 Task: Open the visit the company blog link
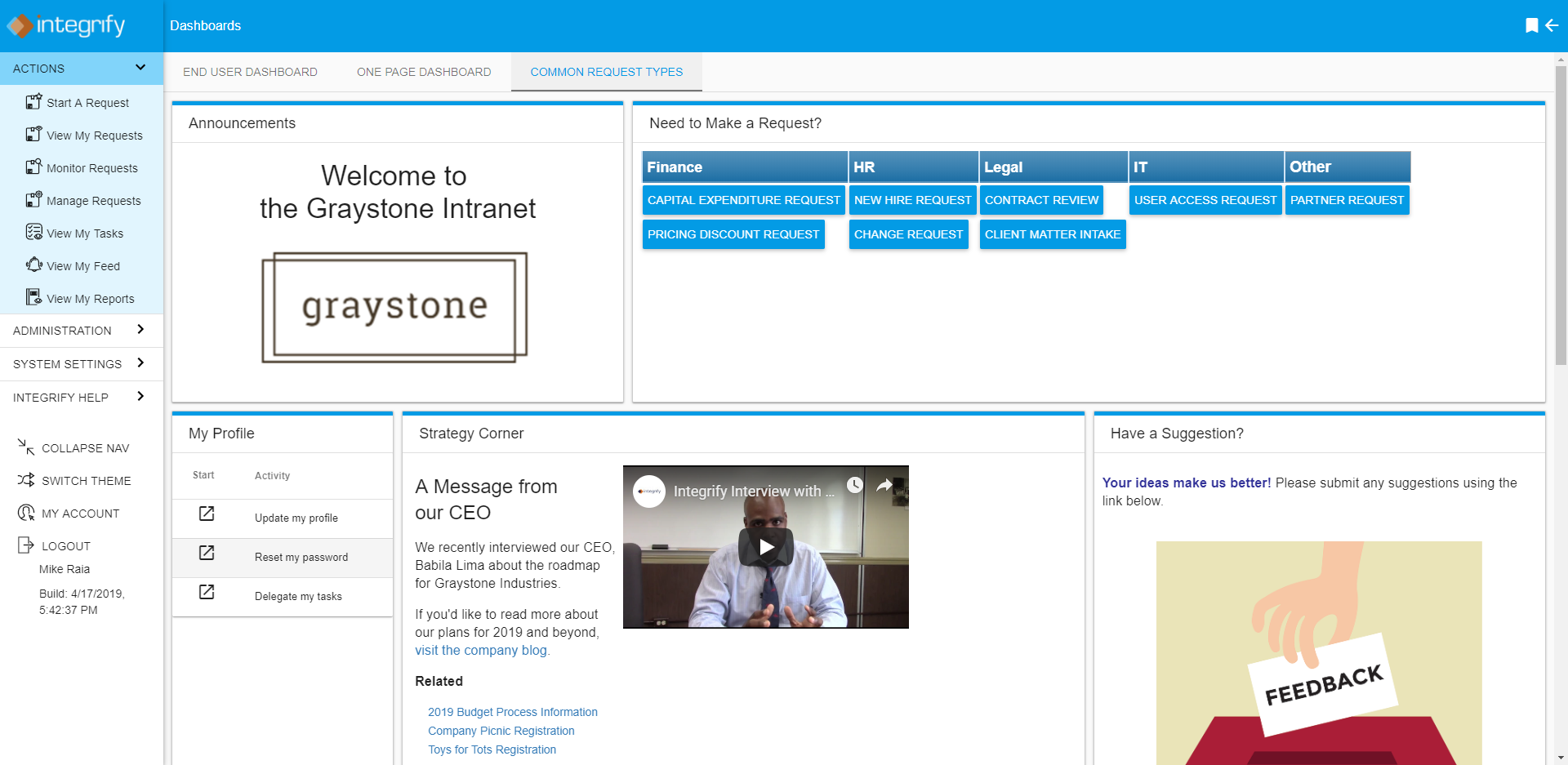pyautogui.click(x=481, y=650)
